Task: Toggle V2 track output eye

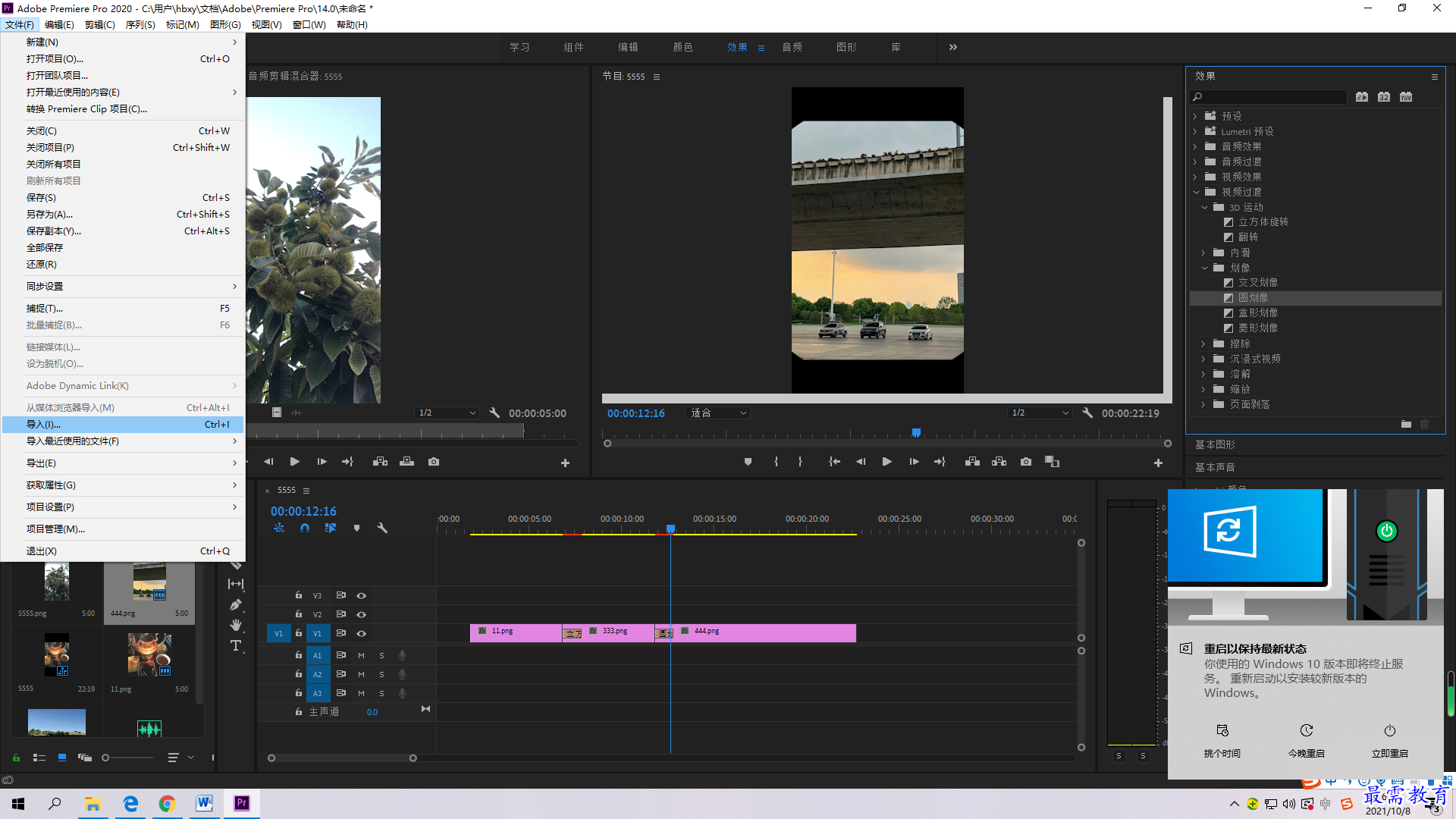Action: point(362,614)
